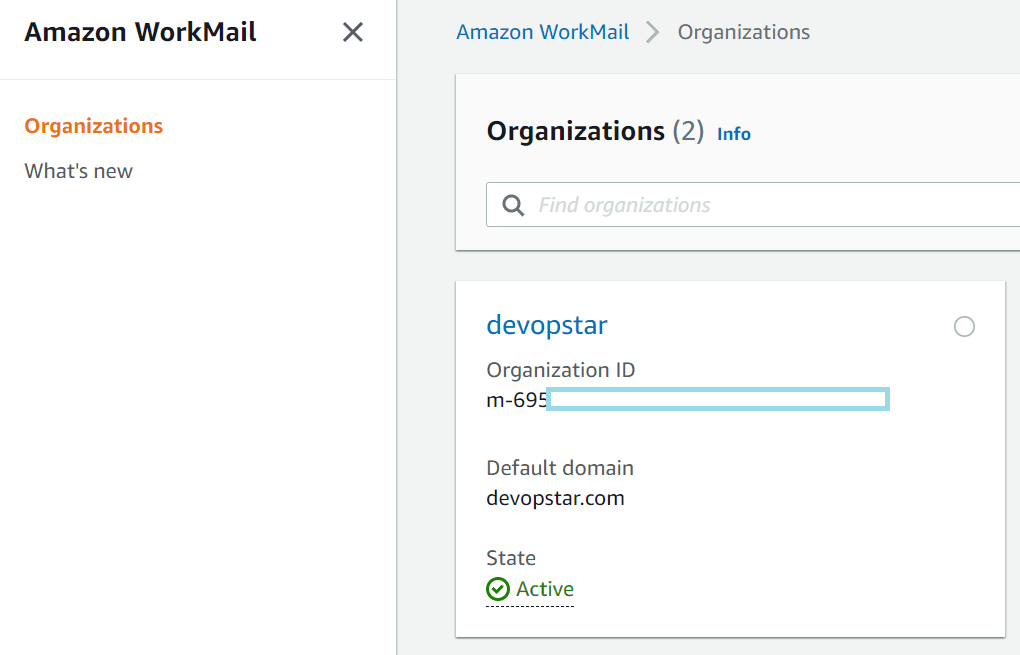Click the green Active check icon

click(497, 588)
